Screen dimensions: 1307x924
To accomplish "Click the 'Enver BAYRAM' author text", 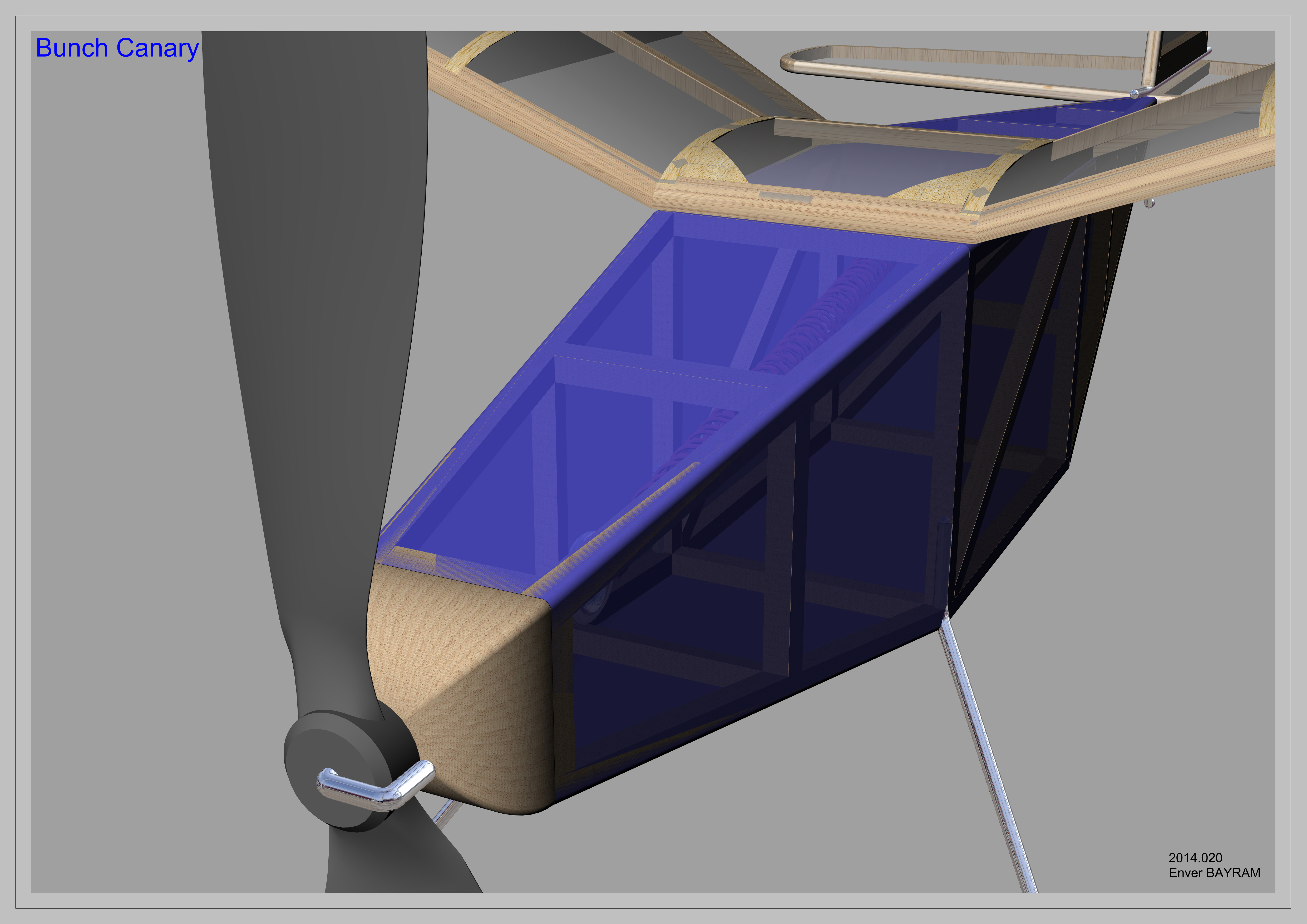I will coord(1214,873).
